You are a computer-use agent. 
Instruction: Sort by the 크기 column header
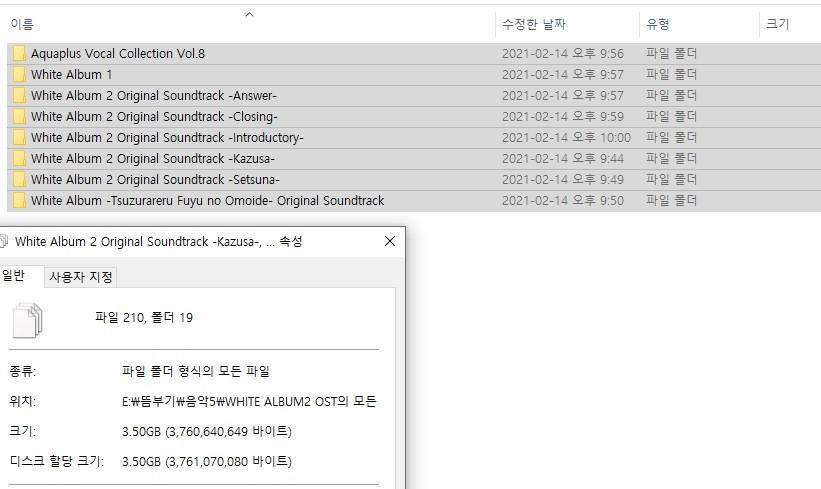click(778, 24)
